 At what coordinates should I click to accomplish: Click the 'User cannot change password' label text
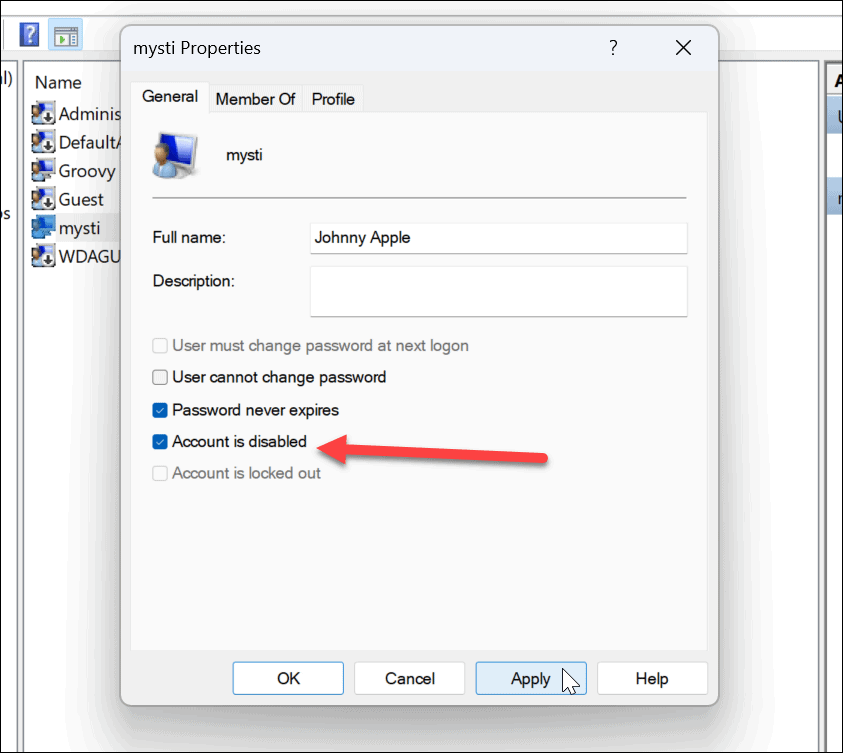pos(279,377)
